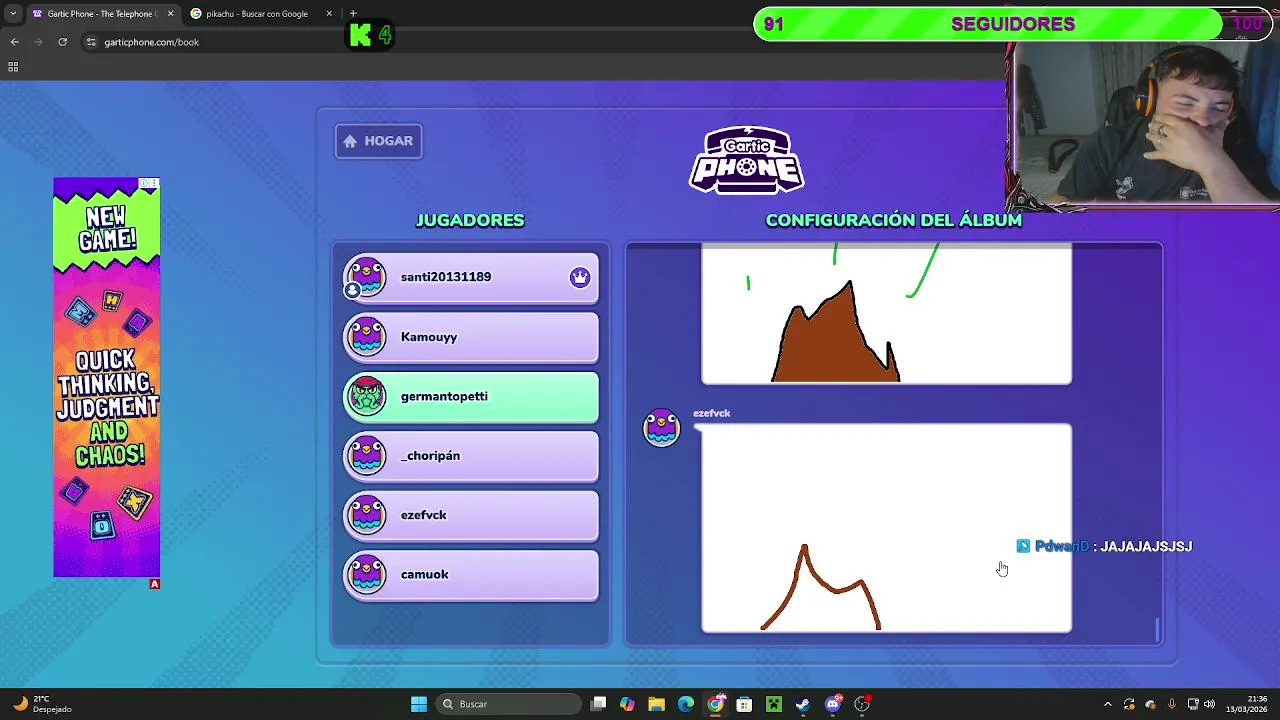
Task: Click santi20131189's avatar icon
Action: pos(366,277)
